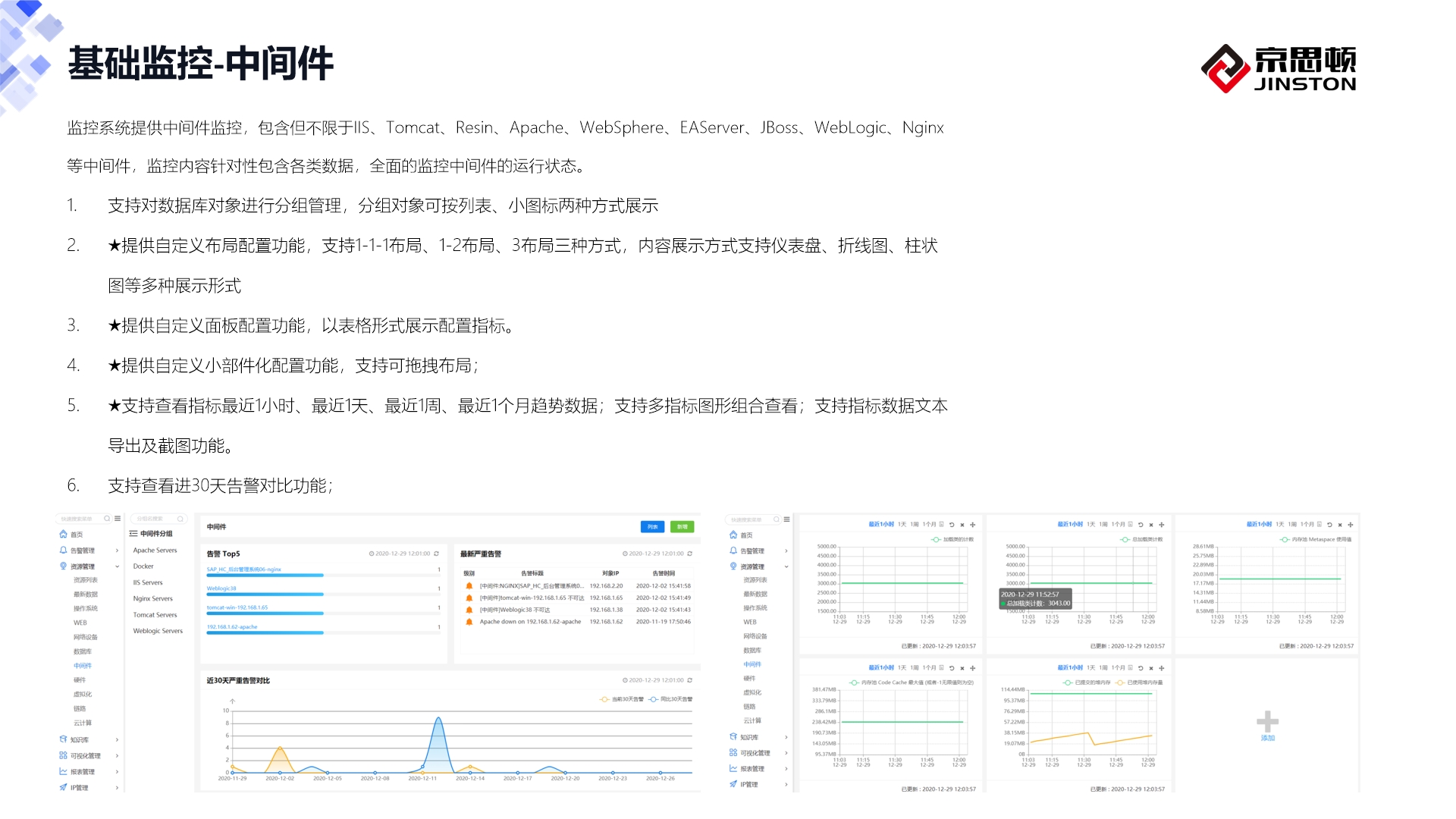Click the 添加 link under the plus icon
Screen dimensions: 1456x819
point(1267,738)
